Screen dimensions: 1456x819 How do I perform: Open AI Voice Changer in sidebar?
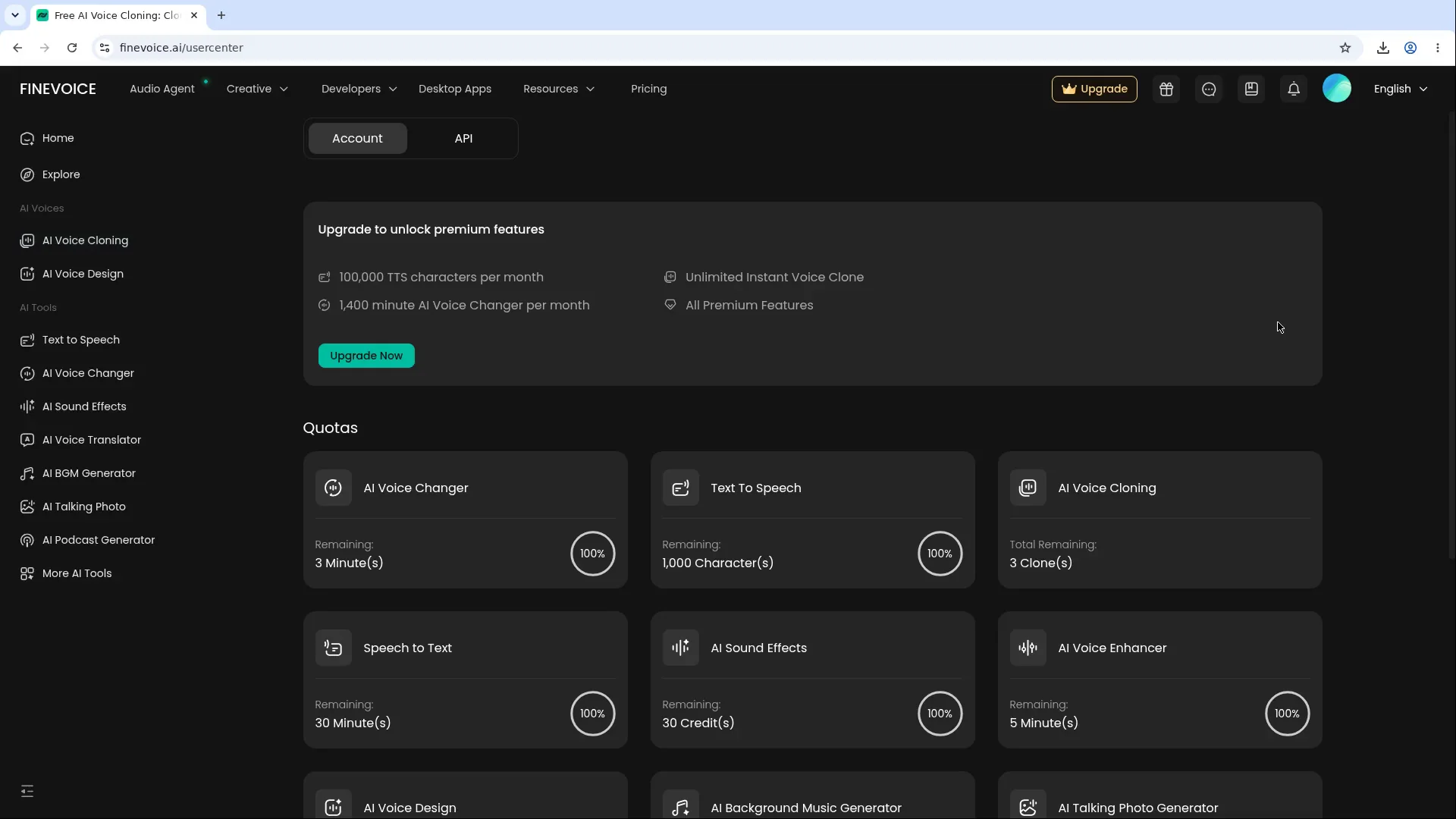77,373
